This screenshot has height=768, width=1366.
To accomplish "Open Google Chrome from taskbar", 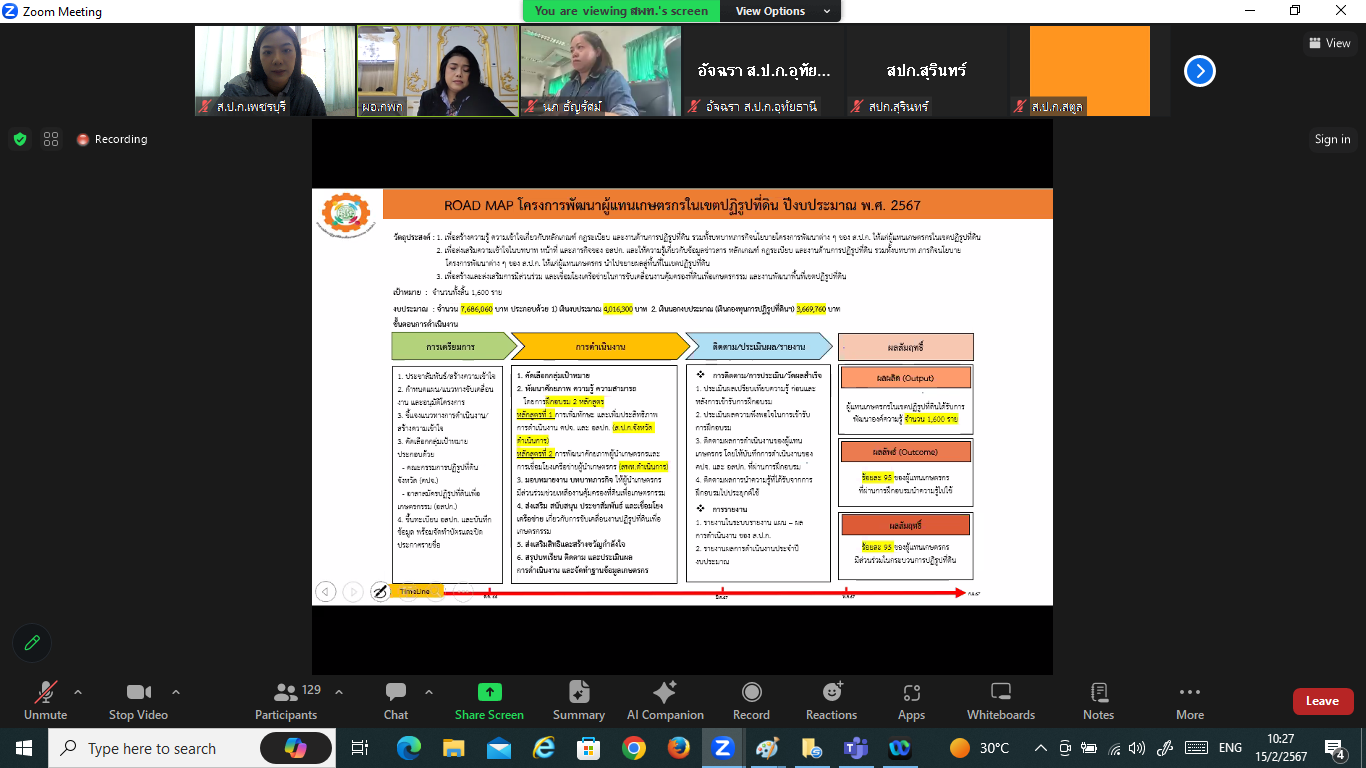I will (634, 748).
